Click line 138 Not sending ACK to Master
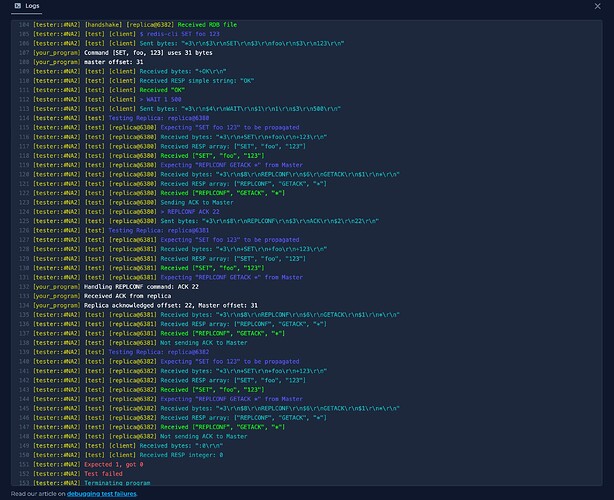The width and height of the screenshot is (614, 500). point(141,343)
